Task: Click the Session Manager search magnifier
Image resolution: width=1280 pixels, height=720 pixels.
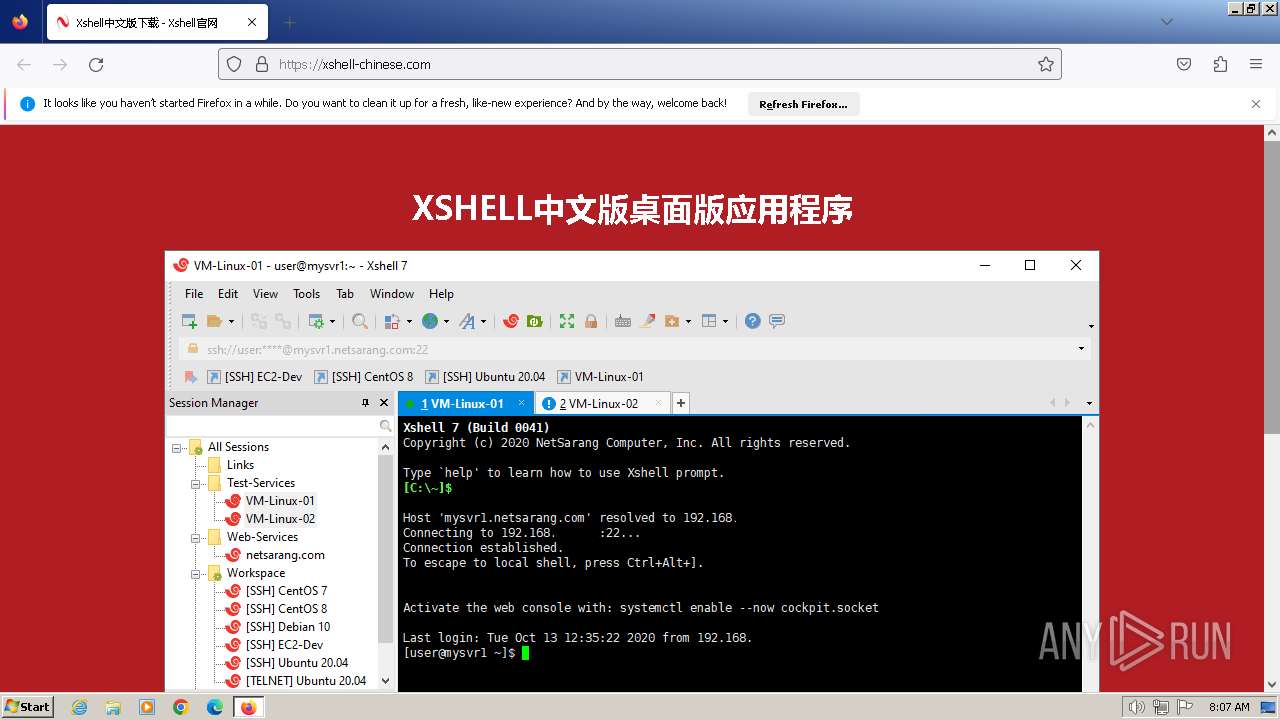Action: (386, 426)
